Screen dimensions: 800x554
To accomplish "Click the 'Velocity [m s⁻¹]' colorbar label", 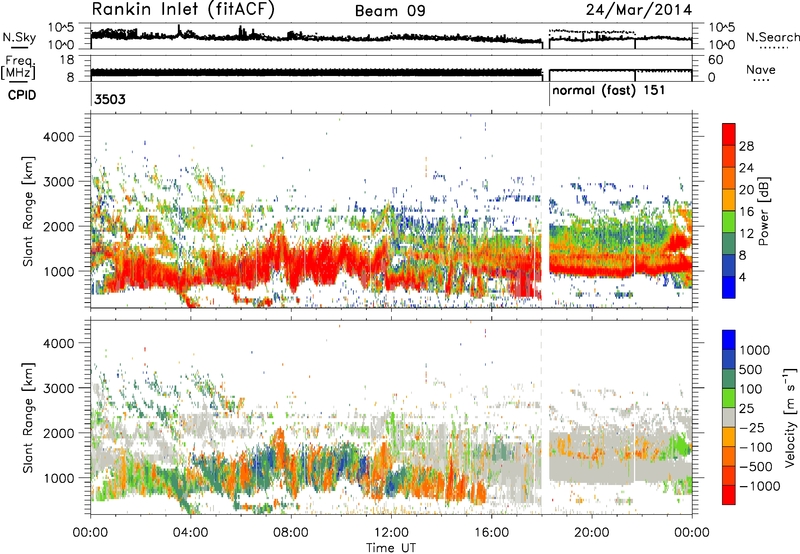I will pyautogui.click(x=790, y=417).
